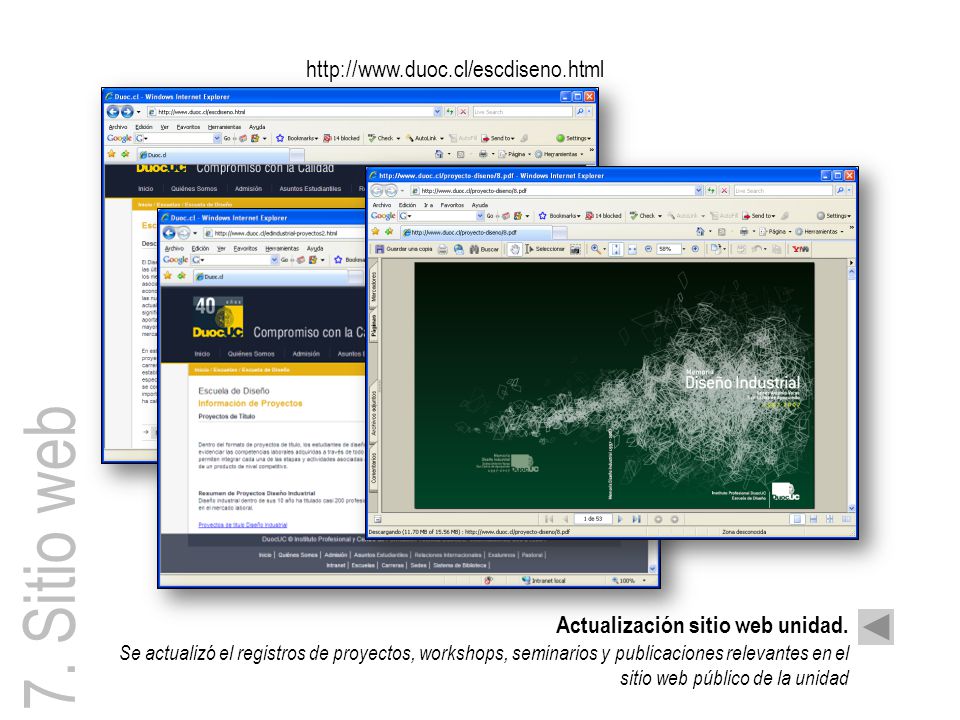The width and height of the screenshot is (960, 720).
Task: Click Back button in Duoc.cl escdiseno window
Action: [x=113, y=111]
